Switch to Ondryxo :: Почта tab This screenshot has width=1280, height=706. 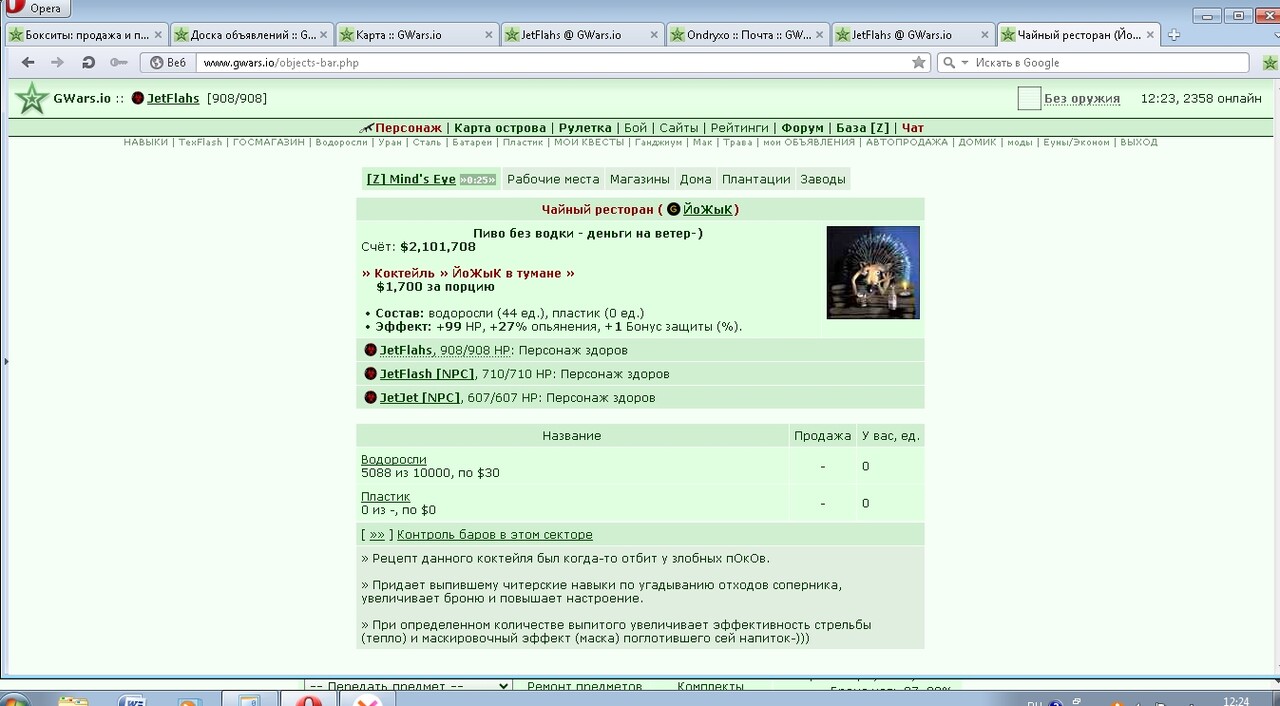(x=747, y=35)
